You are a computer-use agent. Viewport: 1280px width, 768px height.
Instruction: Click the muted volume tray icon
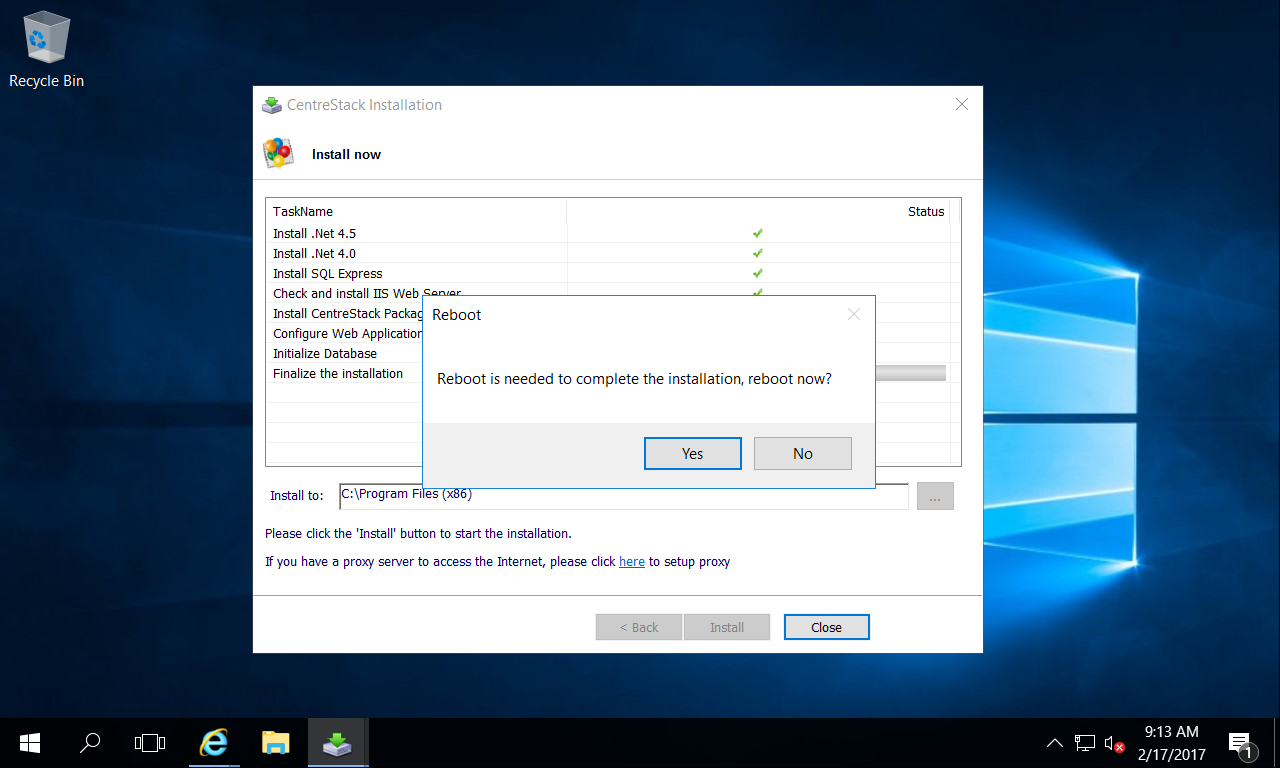(1114, 743)
